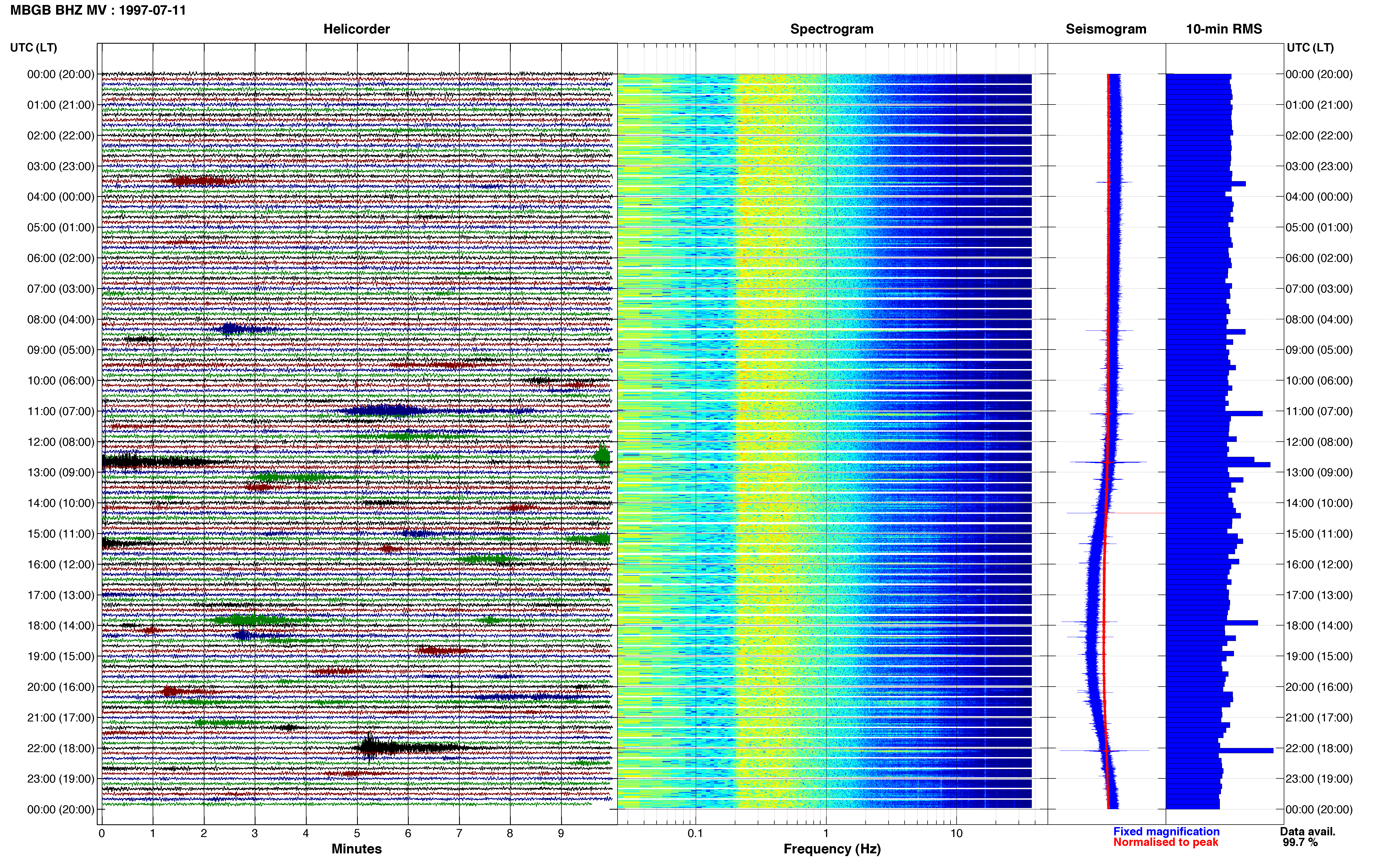The height and width of the screenshot is (868, 1388).
Task: Click the '5' tick on Minutes axis
Action: (357, 833)
